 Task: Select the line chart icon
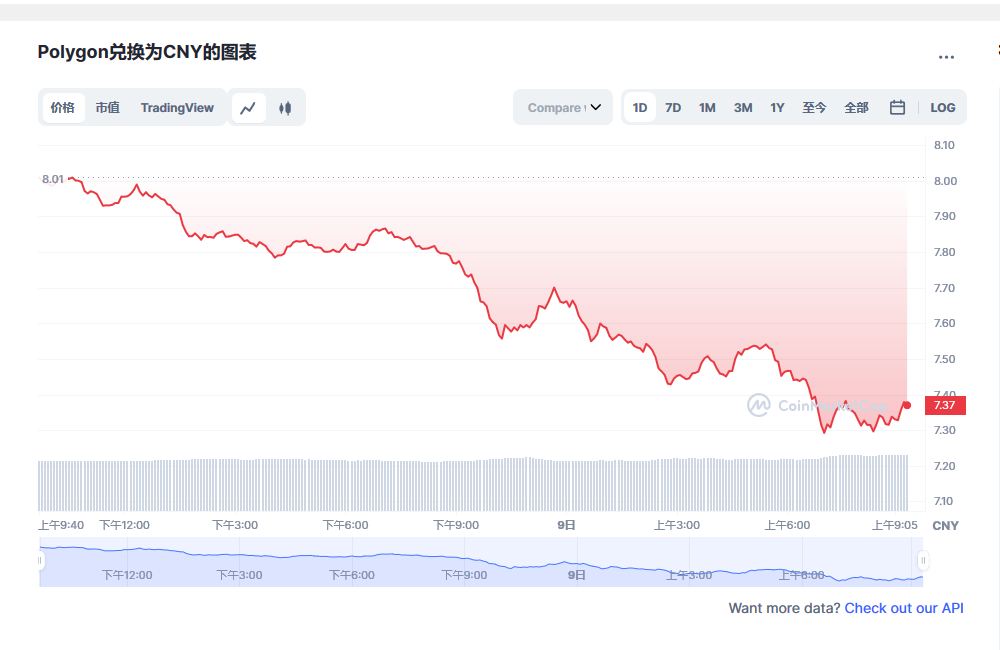coord(248,107)
